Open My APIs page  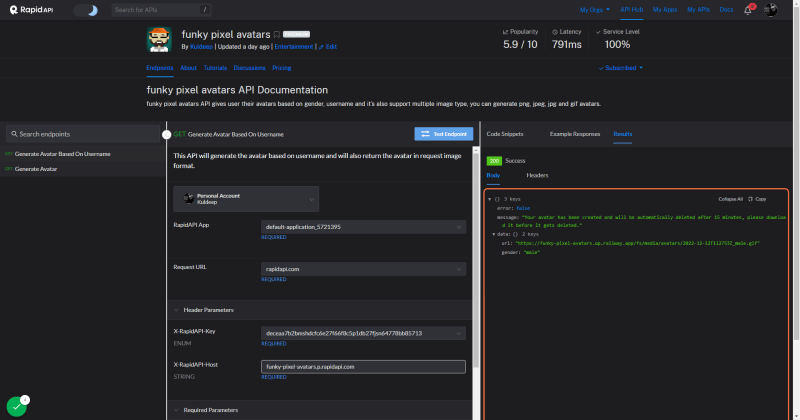(698, 10)
